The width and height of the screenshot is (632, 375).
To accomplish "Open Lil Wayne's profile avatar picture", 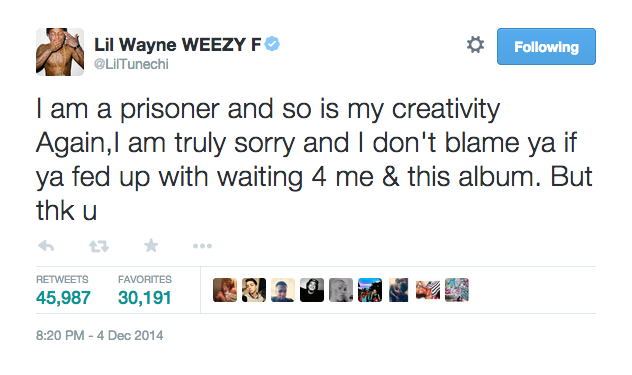I will [x=60, y=52].
